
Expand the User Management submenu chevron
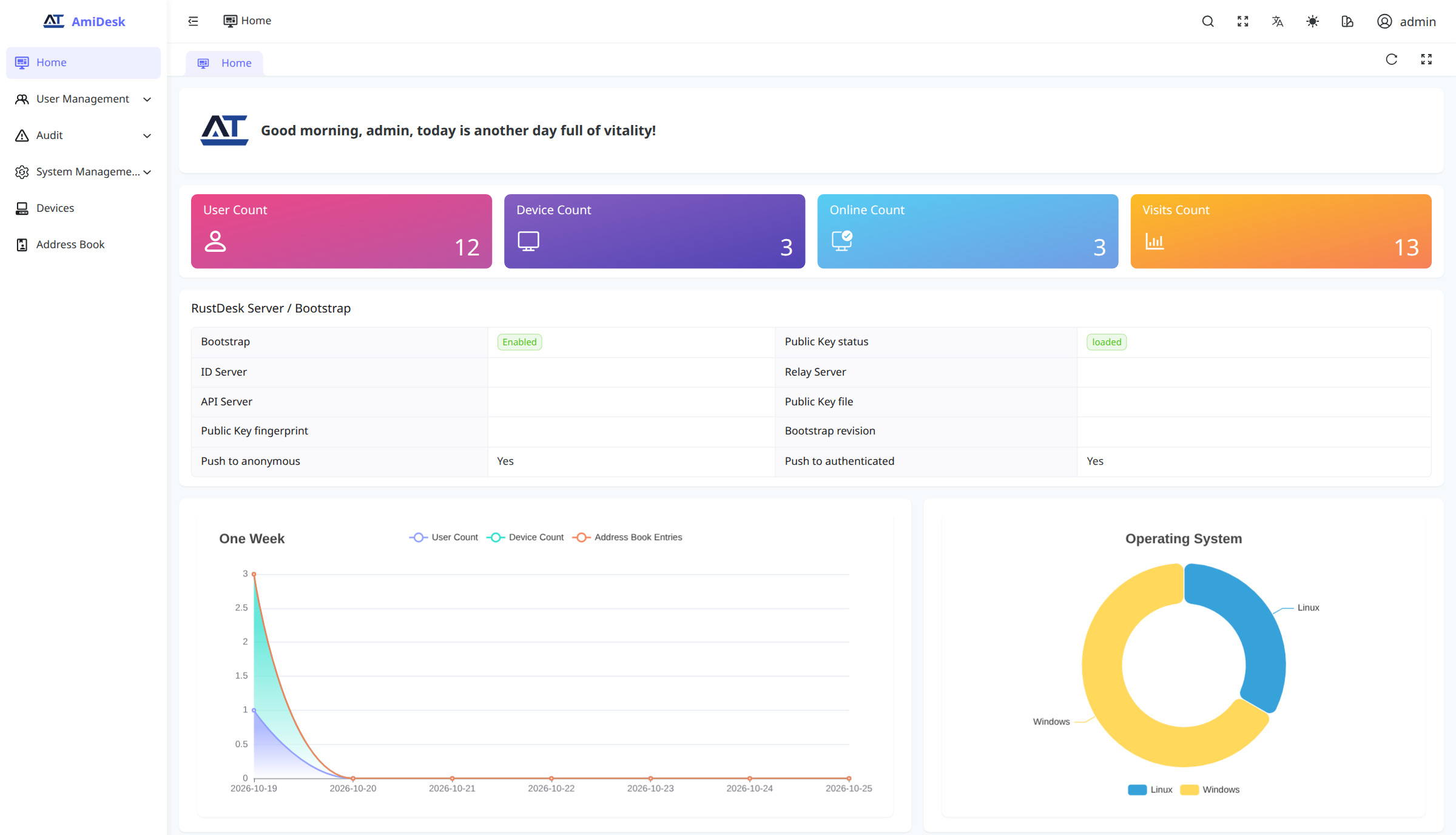(147, 99)
